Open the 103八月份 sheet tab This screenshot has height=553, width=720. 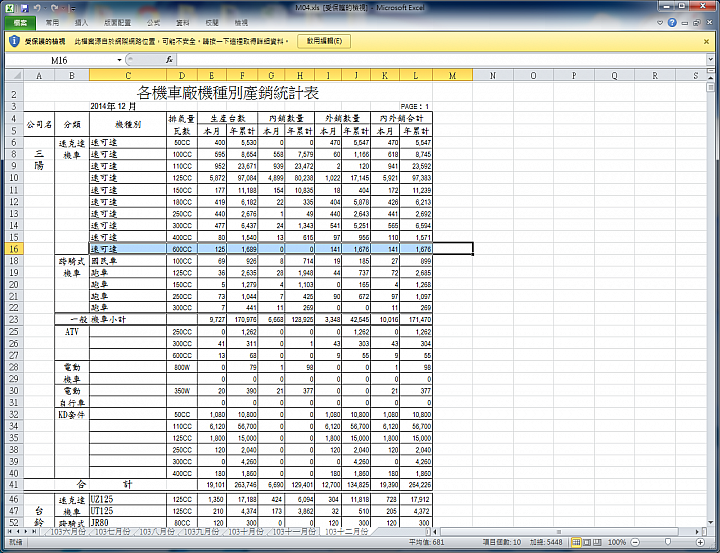tap(157, 531)
